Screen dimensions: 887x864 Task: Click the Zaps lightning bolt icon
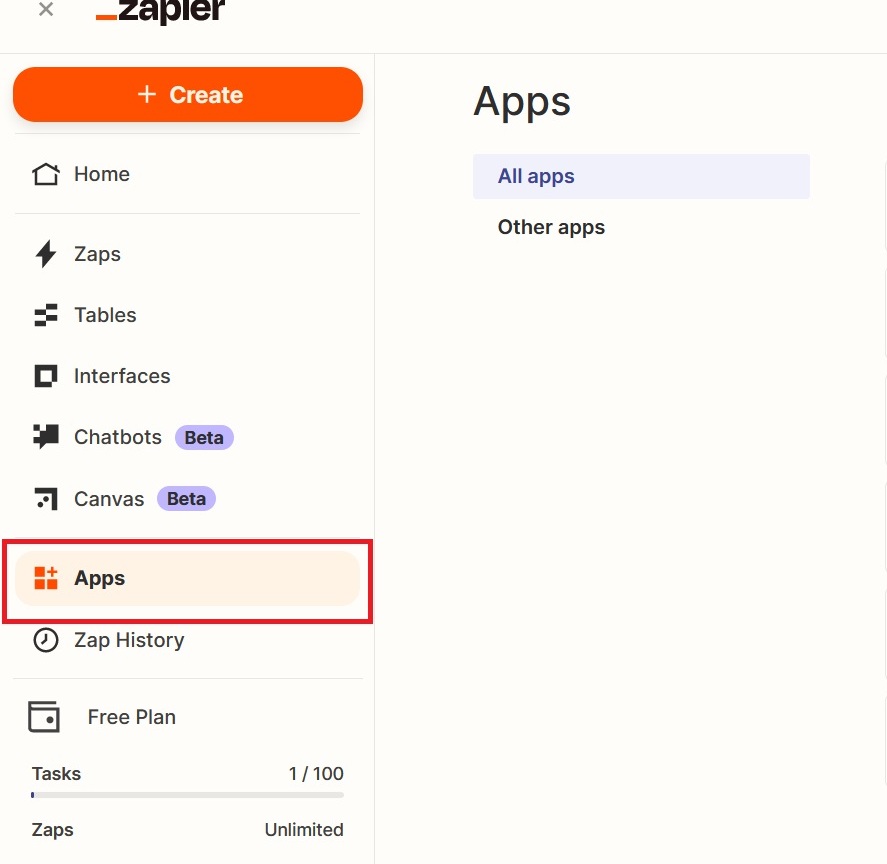pyautogui.click(x=46, y=254)
